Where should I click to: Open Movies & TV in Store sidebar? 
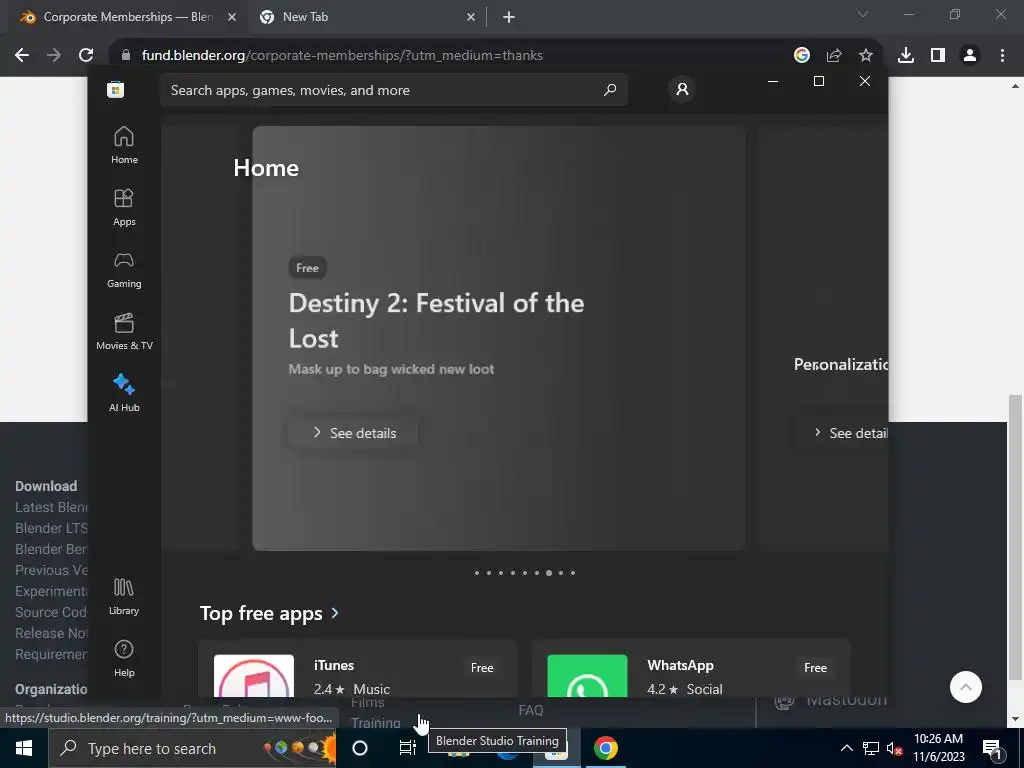coord(124,331)
